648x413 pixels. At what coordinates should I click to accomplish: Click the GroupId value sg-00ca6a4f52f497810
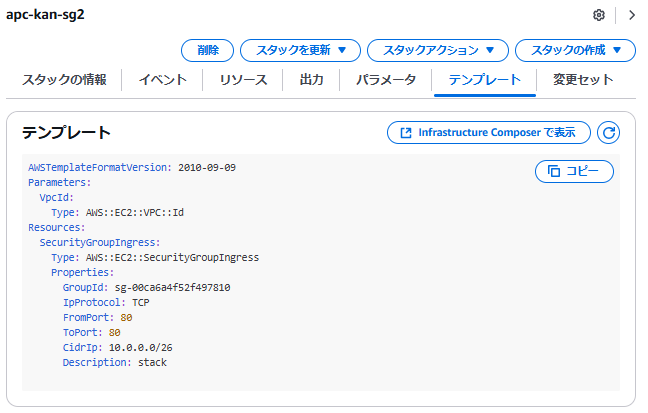pyautogui.click(x=172, y=288)
